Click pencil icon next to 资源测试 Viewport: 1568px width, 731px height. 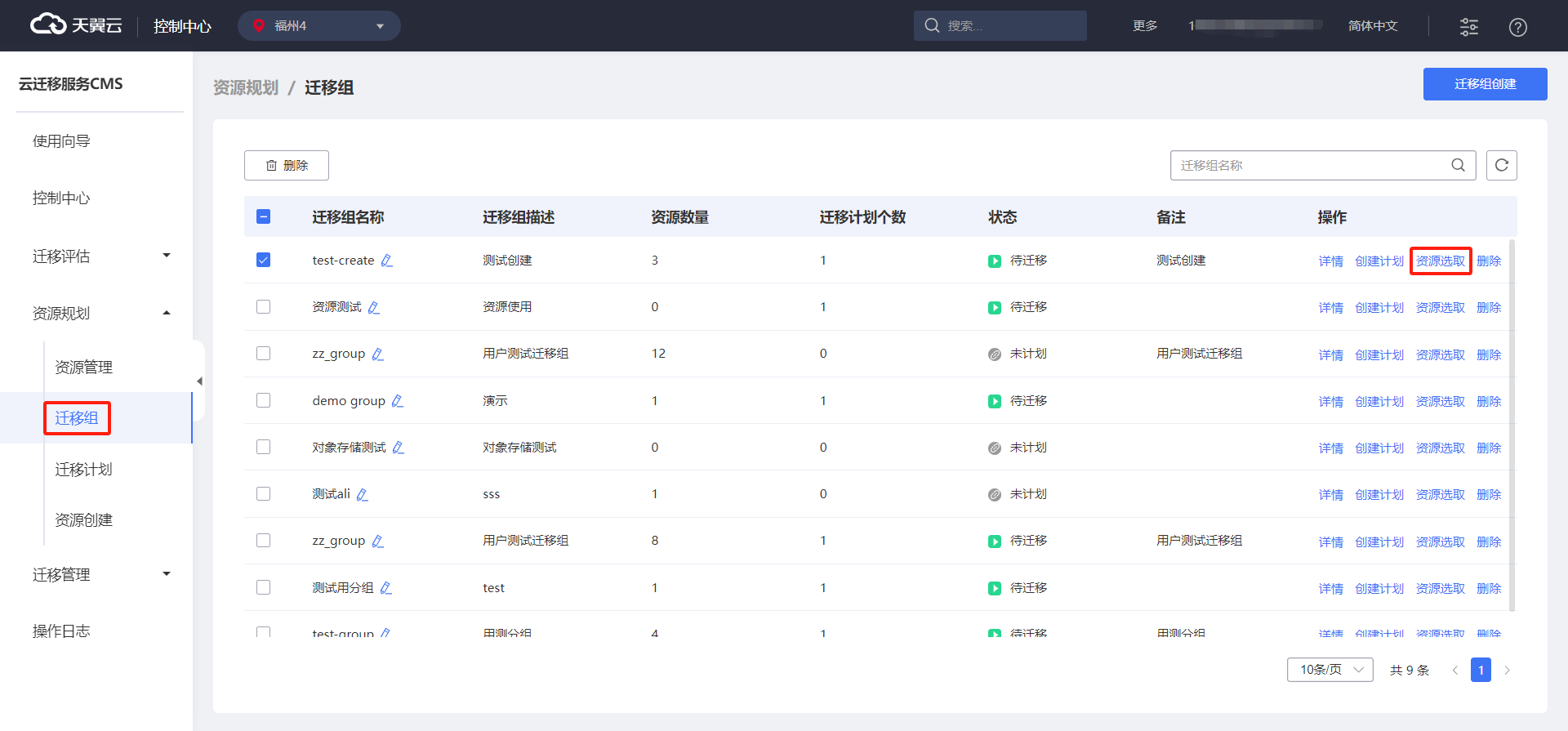point(374,307)
